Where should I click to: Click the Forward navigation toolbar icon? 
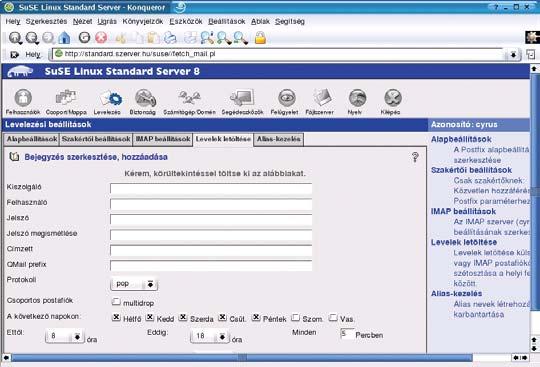point(49,38)
